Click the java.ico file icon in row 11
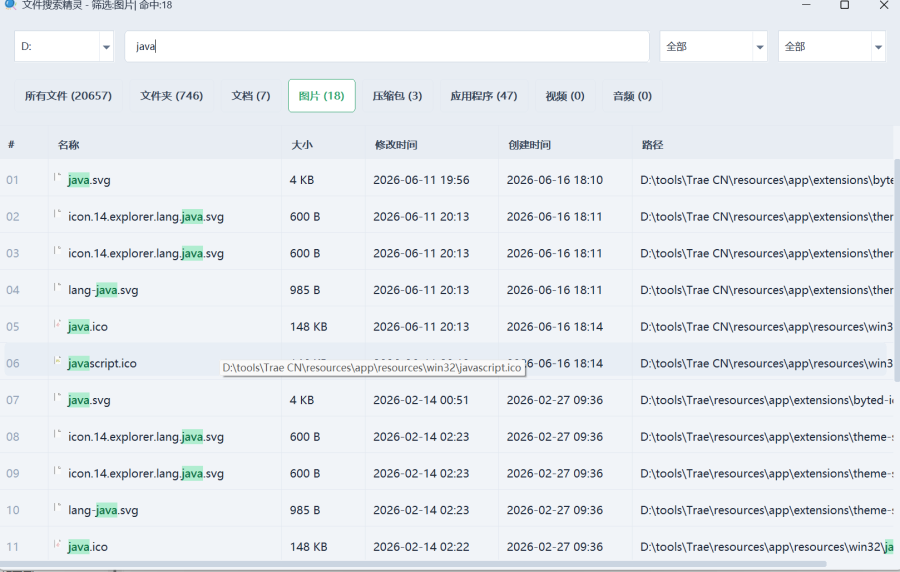 pos(57,544)
